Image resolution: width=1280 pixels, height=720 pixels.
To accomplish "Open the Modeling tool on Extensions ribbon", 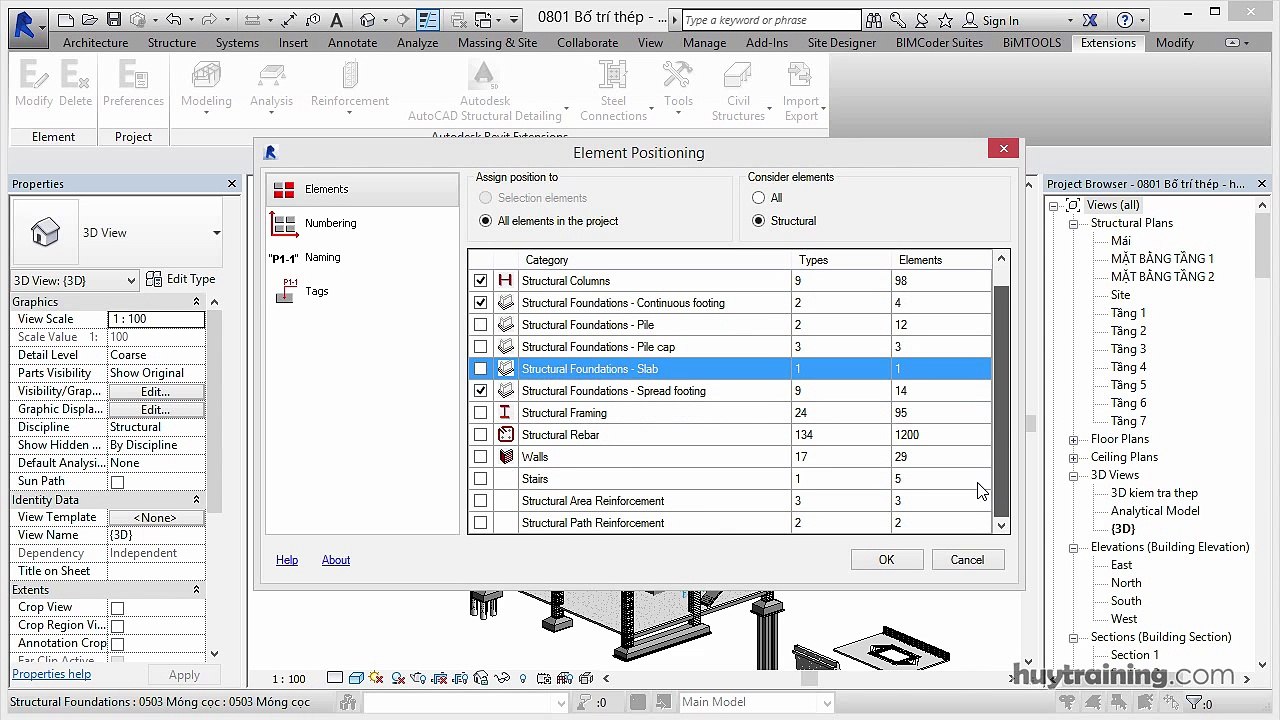I will (206, 88).
